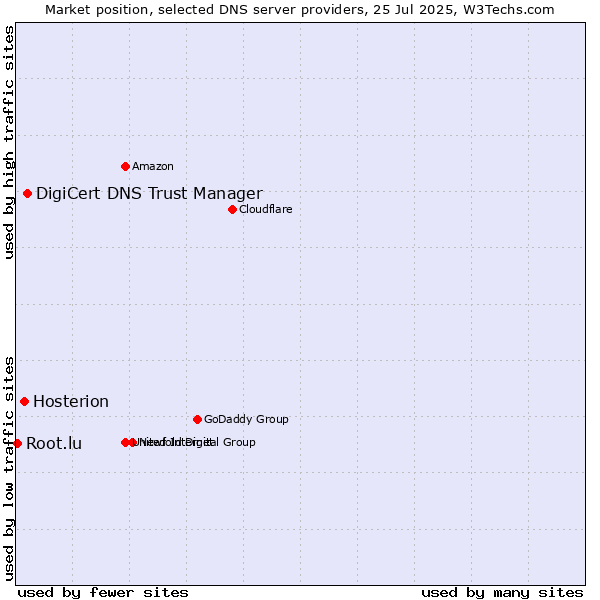The image size is (600, 600).
Task: Click the 'used by many sites' axis label
Action: 502,593
